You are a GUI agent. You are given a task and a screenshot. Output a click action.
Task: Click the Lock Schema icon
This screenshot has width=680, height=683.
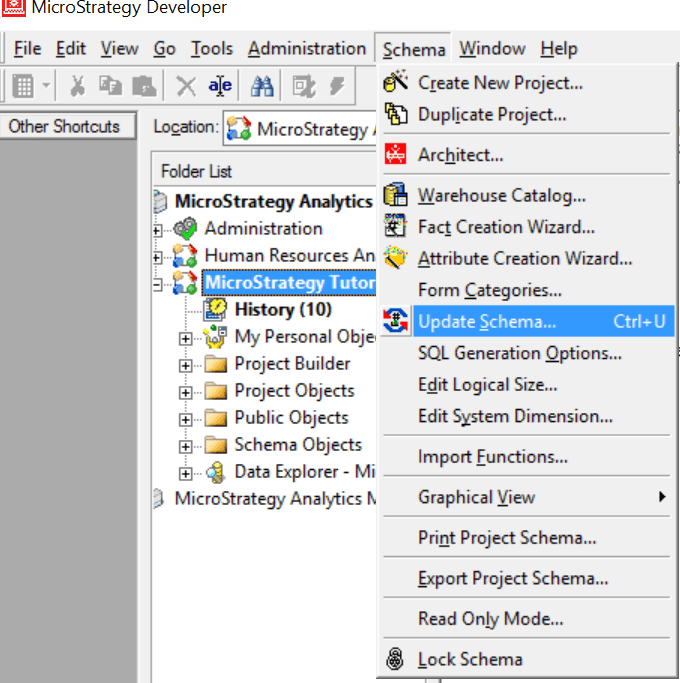click(x=396, y=659)
